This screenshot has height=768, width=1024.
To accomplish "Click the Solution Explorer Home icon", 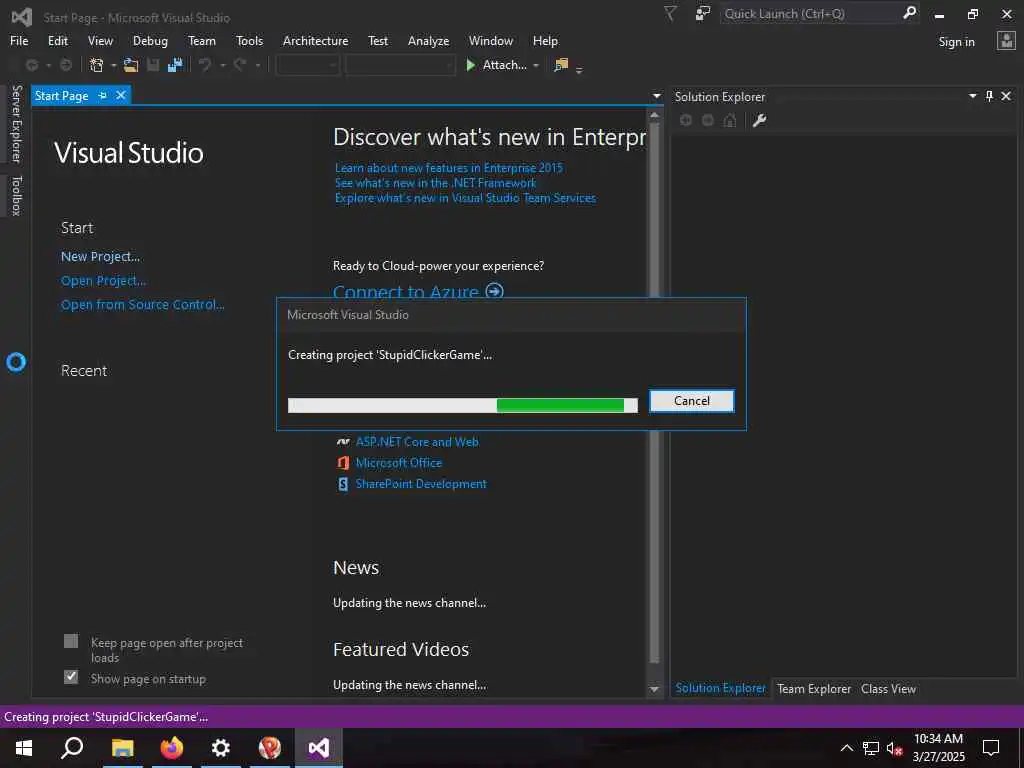I will (729, 120).
